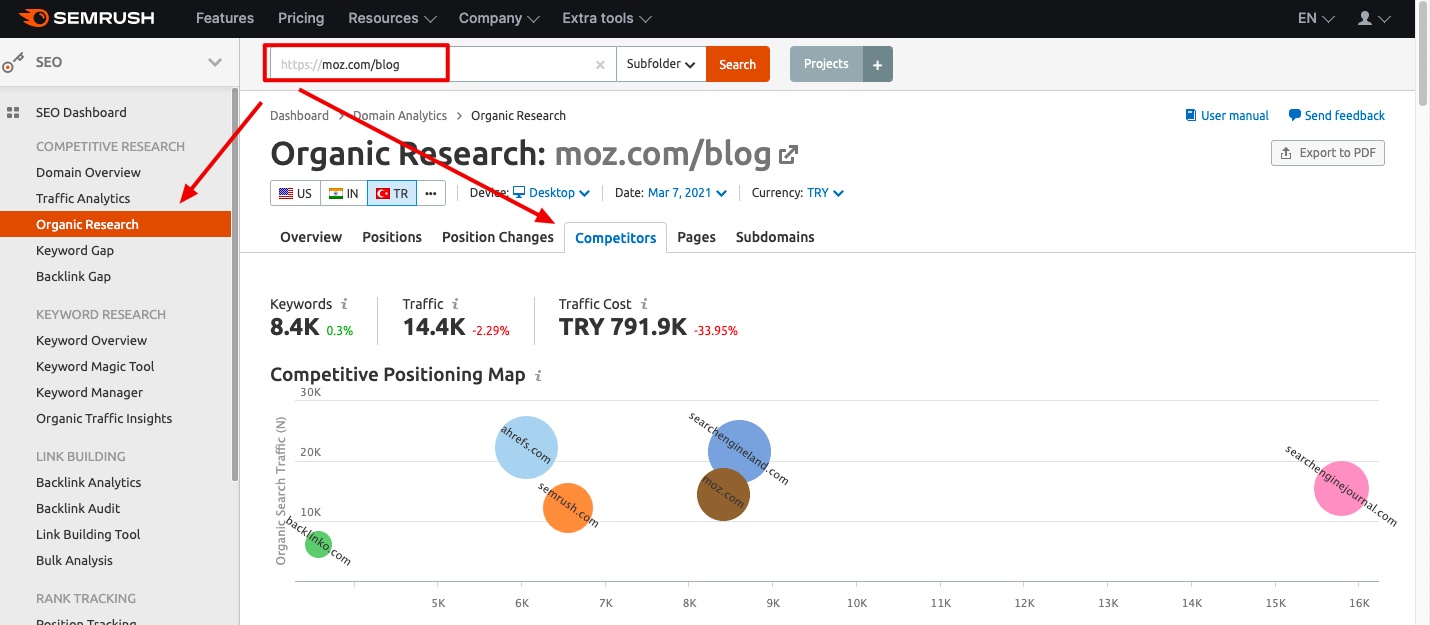Open Pricing in top navigation
Screen dimensions: 1430x625
click(x=301, y=18)
